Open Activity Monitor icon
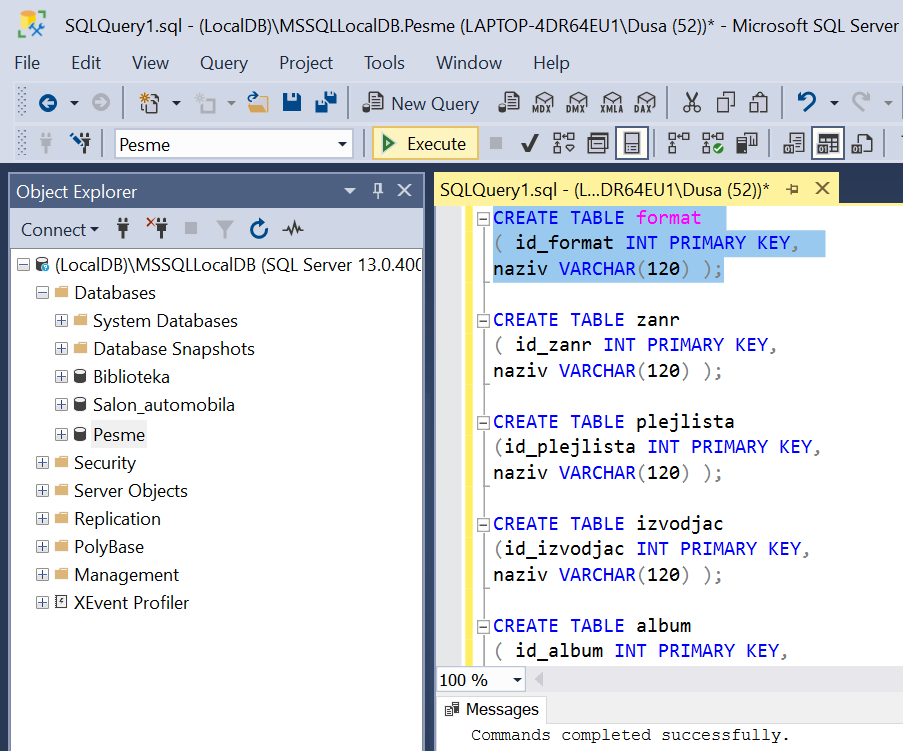The height and width of the screenshot is (751, 903). pos(293,229)
